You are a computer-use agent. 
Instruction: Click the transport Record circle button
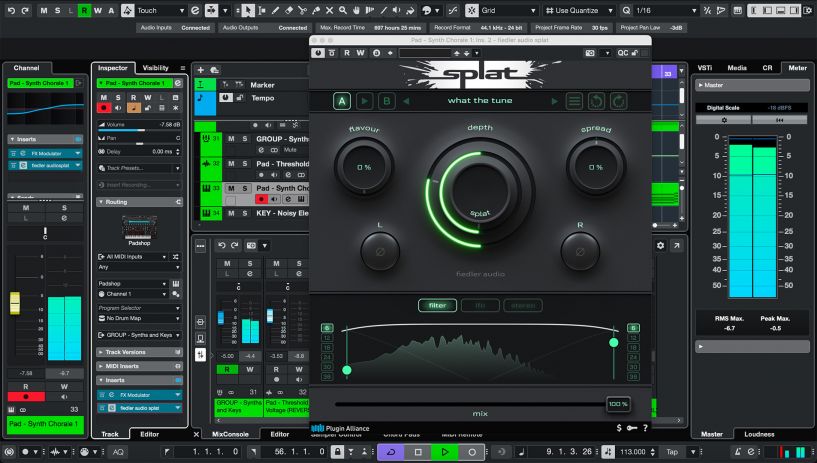[x=472, y=452]
